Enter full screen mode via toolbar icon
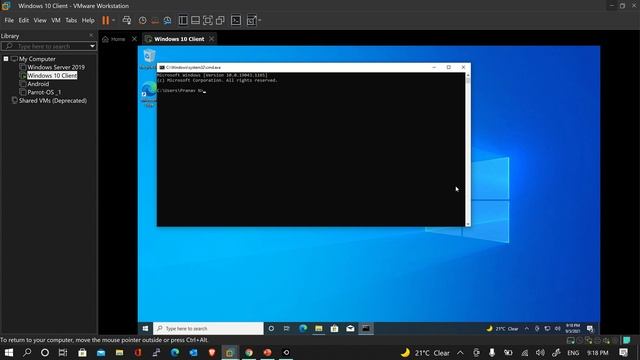 (208, 20)
